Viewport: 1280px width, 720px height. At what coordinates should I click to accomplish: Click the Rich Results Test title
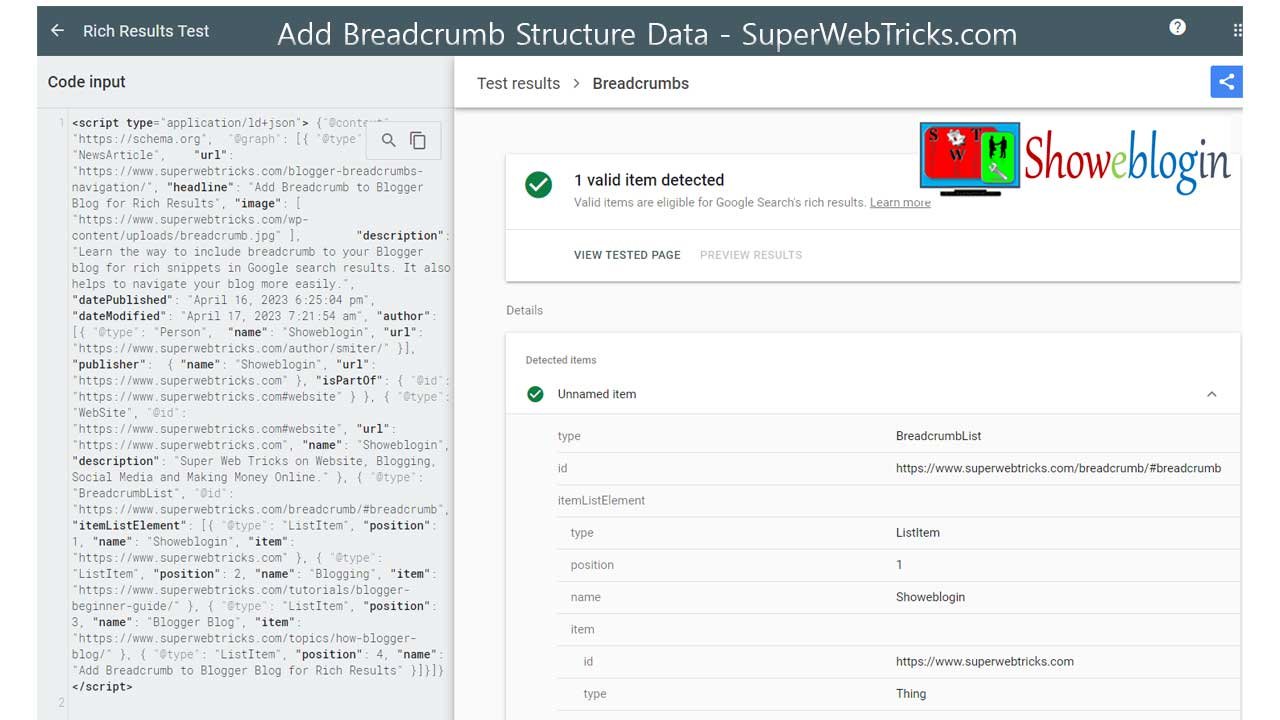(146, 31)
